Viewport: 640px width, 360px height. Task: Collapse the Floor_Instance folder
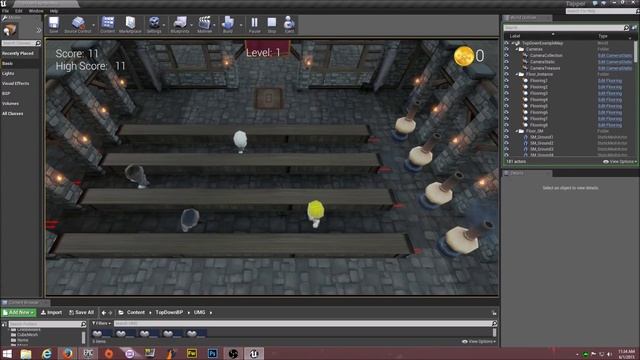coord(517,74)
